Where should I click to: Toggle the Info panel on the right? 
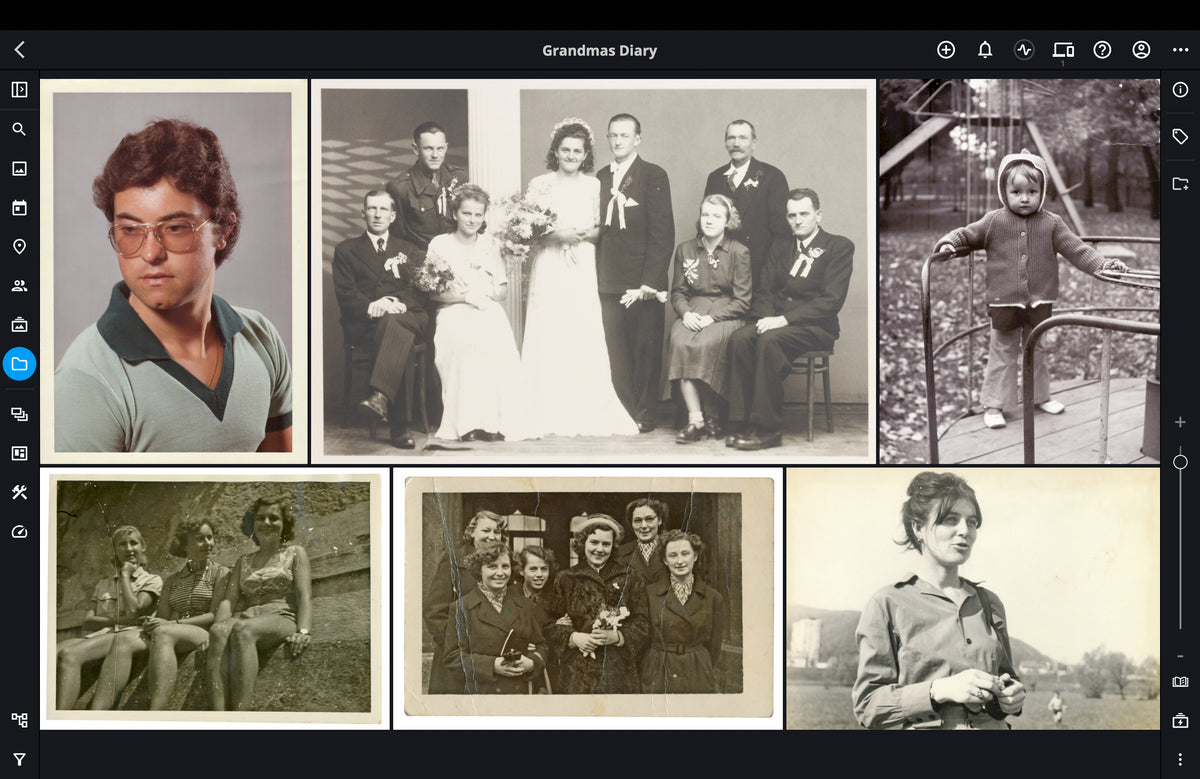point(1180,90)
